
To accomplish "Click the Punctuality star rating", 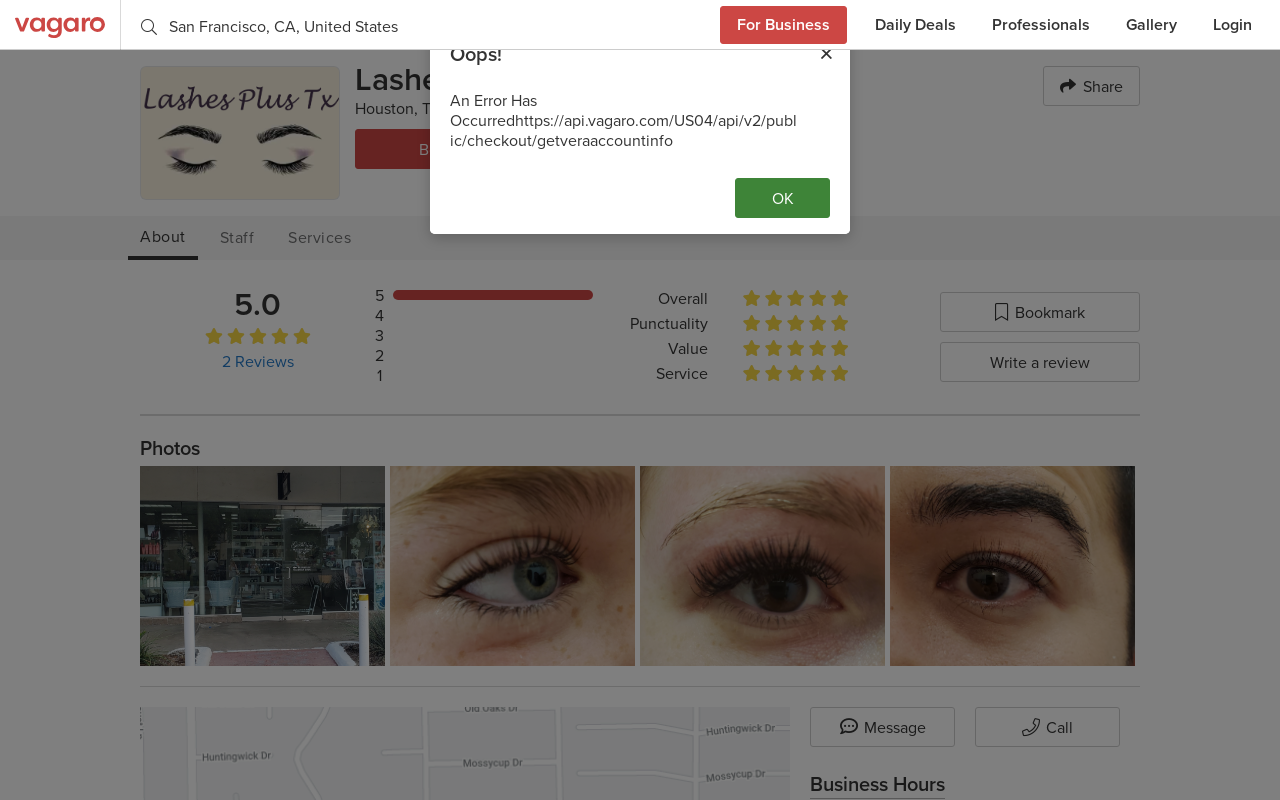I will click(795, 323).
